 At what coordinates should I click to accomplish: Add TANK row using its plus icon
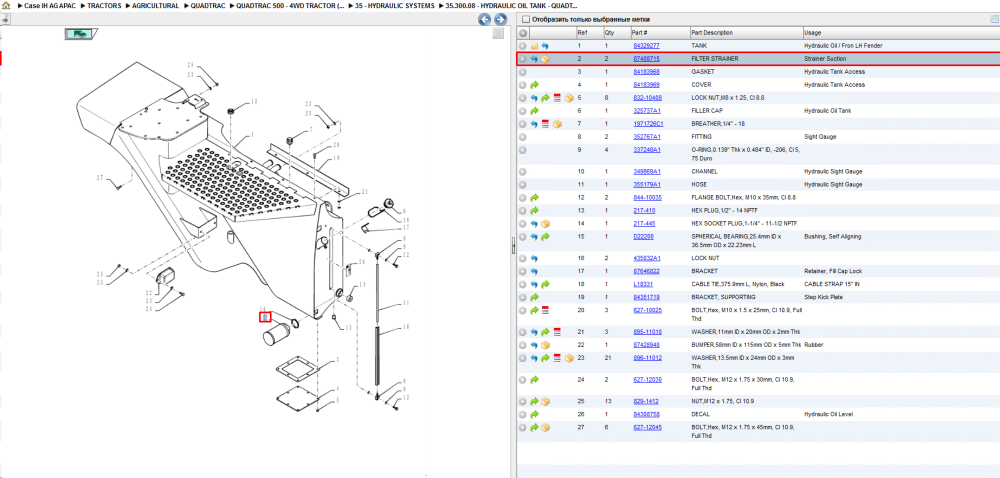click(x=523, y=46)
